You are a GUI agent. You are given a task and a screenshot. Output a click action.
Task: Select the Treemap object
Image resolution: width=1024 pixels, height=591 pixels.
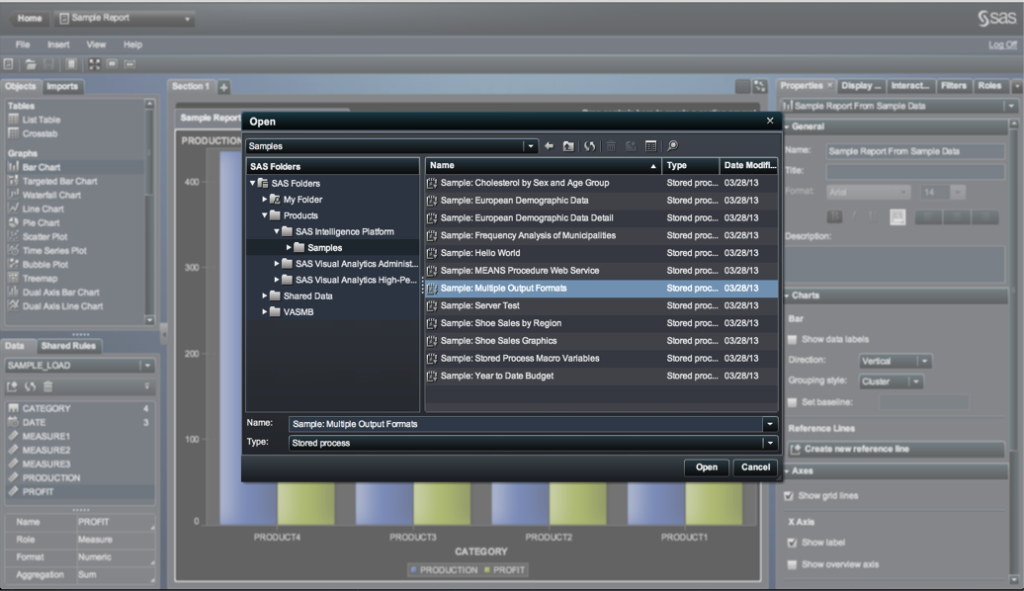point(40,278)
